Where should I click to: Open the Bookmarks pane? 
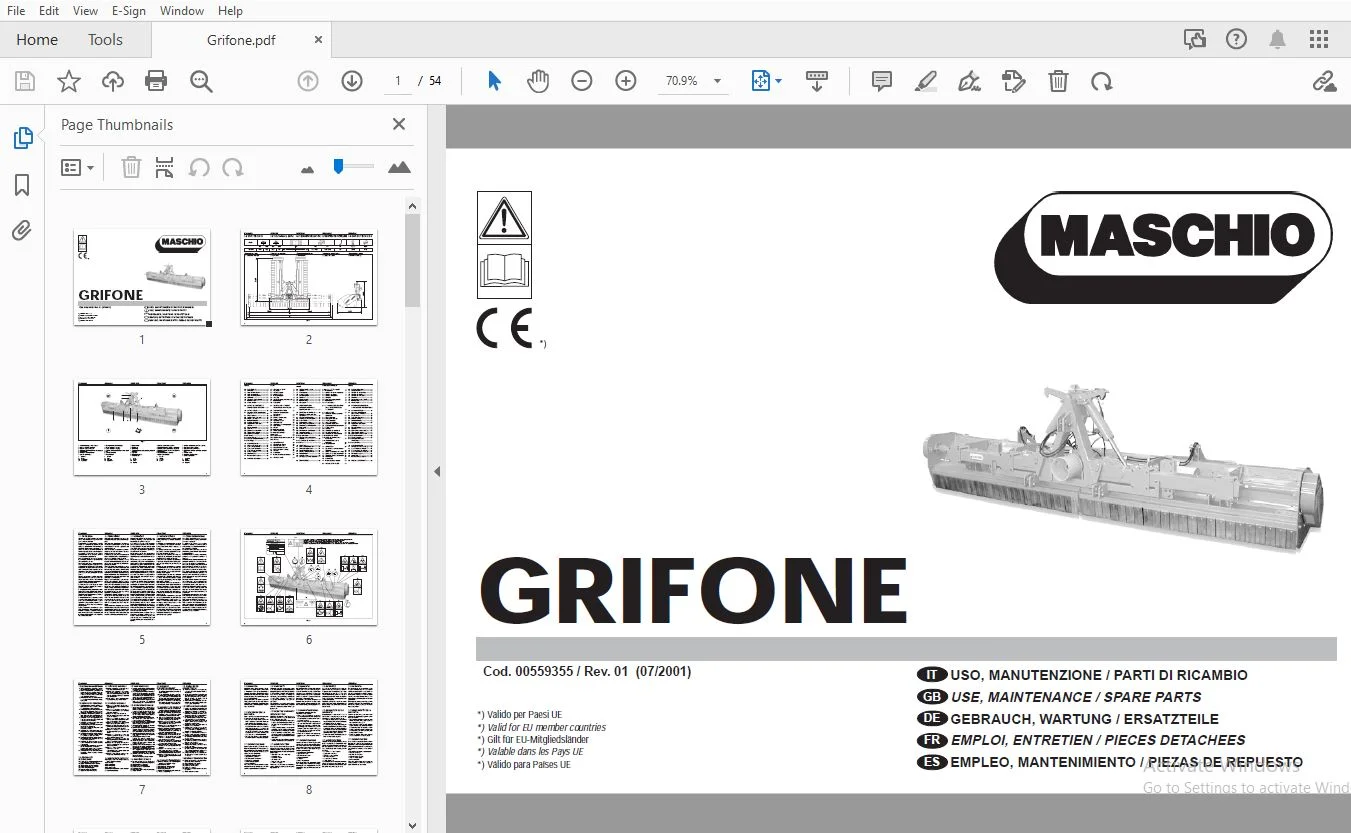pos(22,185)
